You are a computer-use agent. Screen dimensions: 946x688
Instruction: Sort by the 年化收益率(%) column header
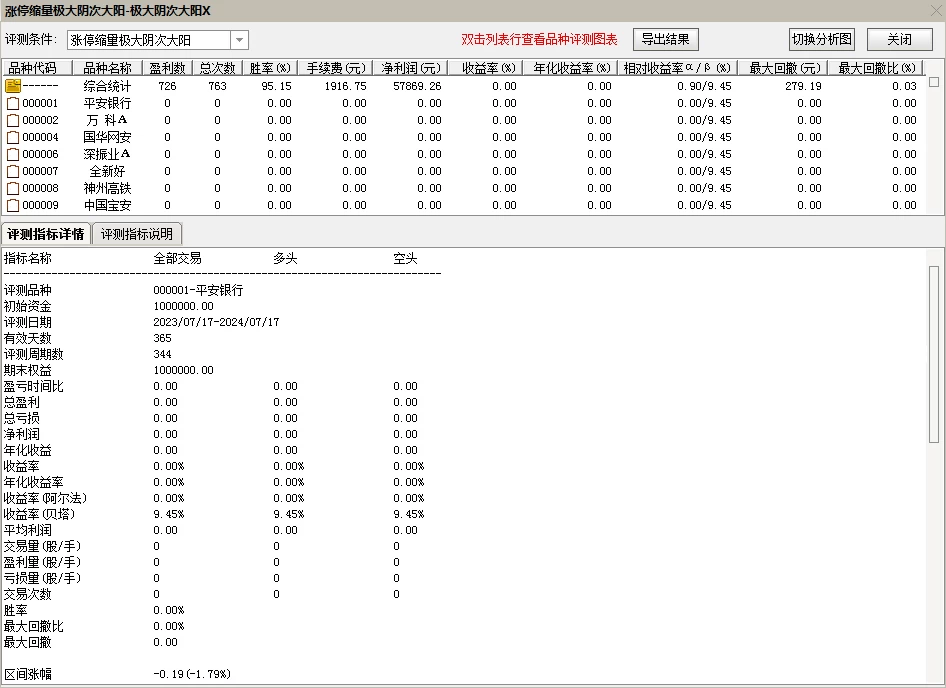[x=571, y=68]
